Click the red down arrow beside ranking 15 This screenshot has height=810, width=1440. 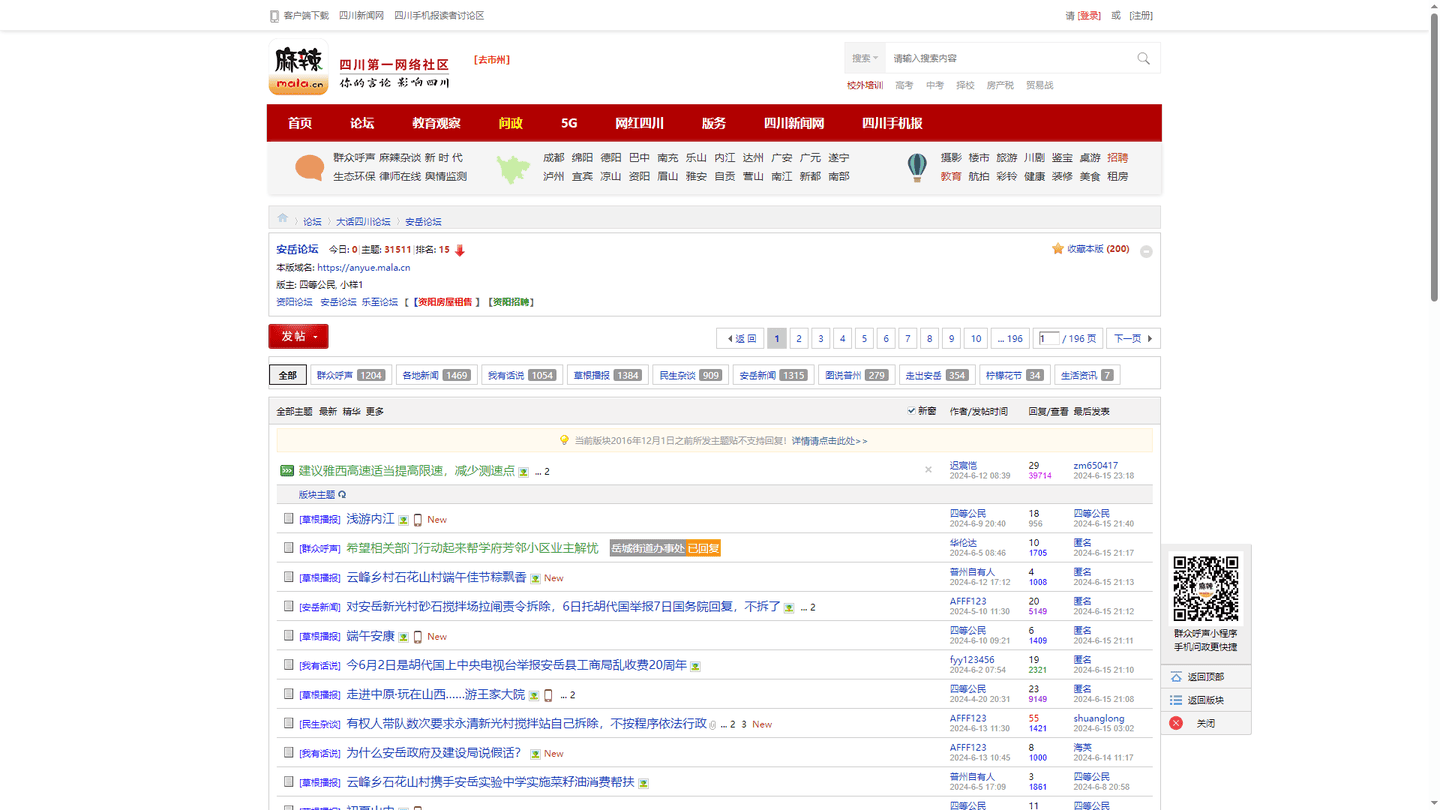point(460,250)
